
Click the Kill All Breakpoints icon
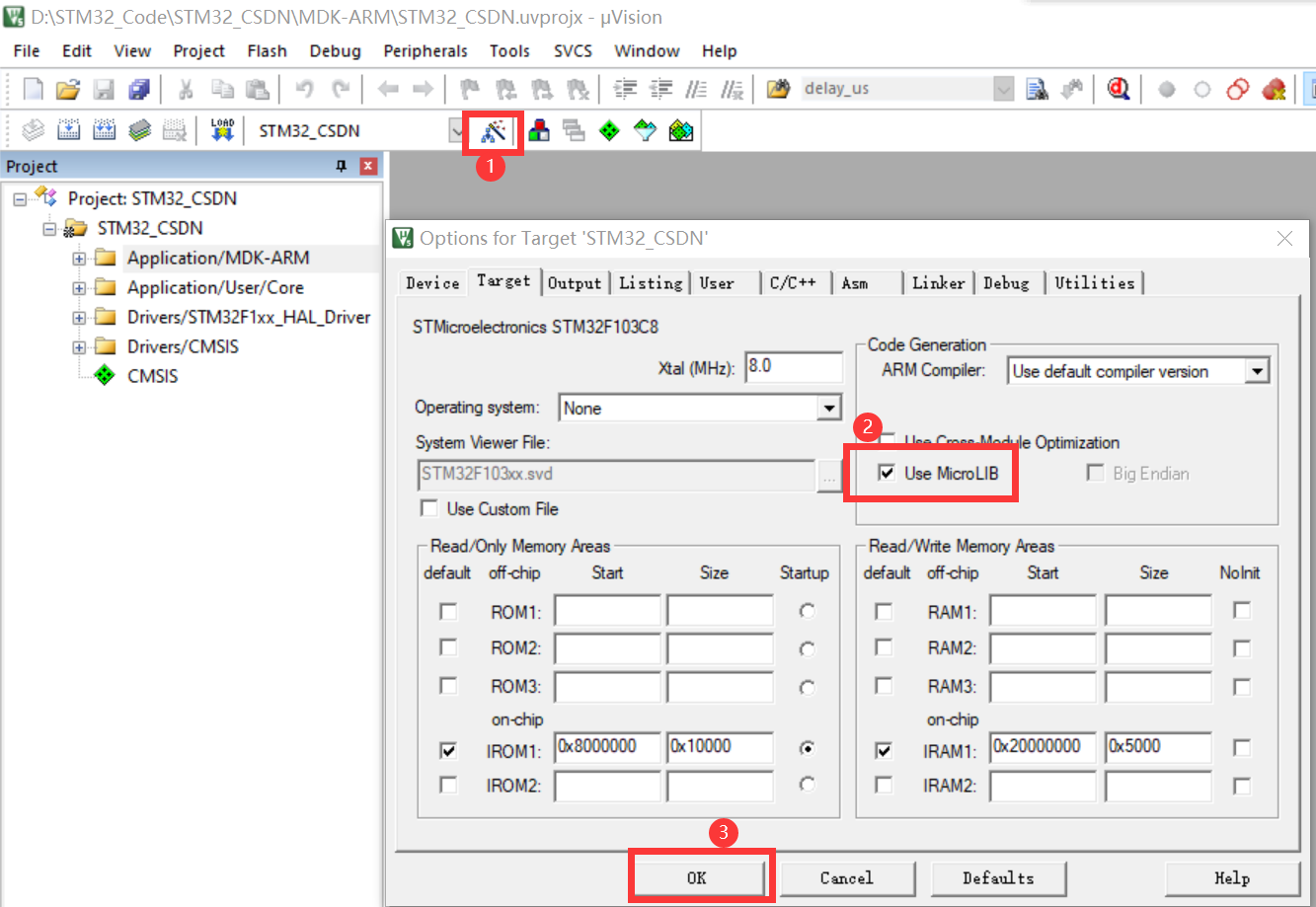tap(1275, 90)
